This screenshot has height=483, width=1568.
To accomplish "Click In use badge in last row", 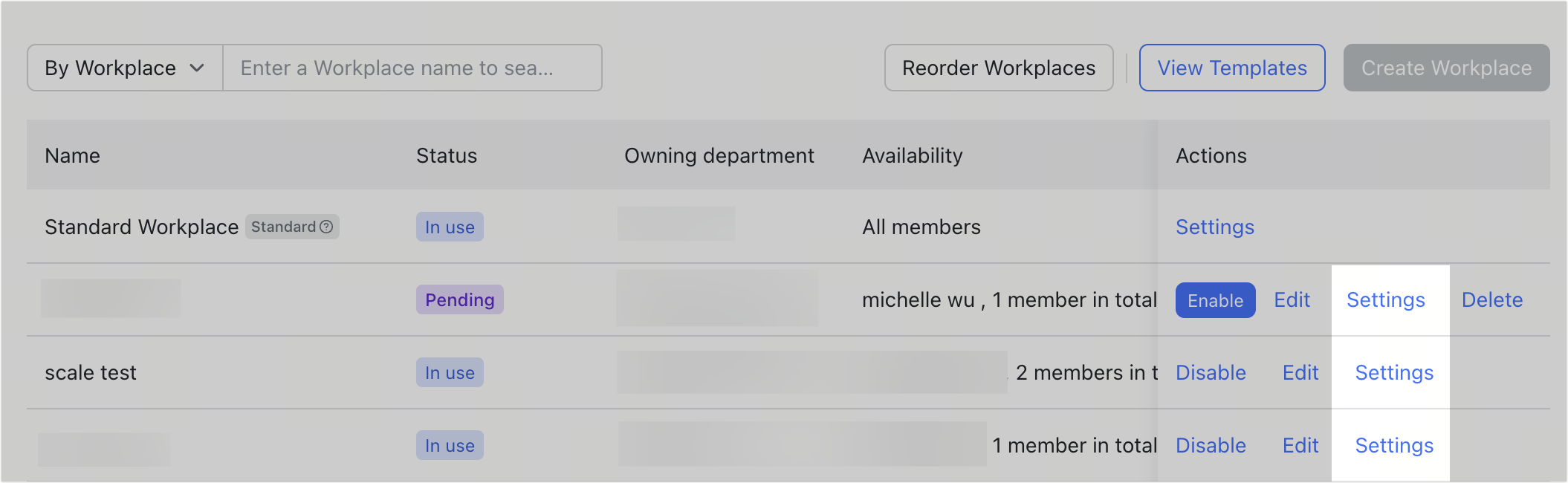I will tap(450, 445).
